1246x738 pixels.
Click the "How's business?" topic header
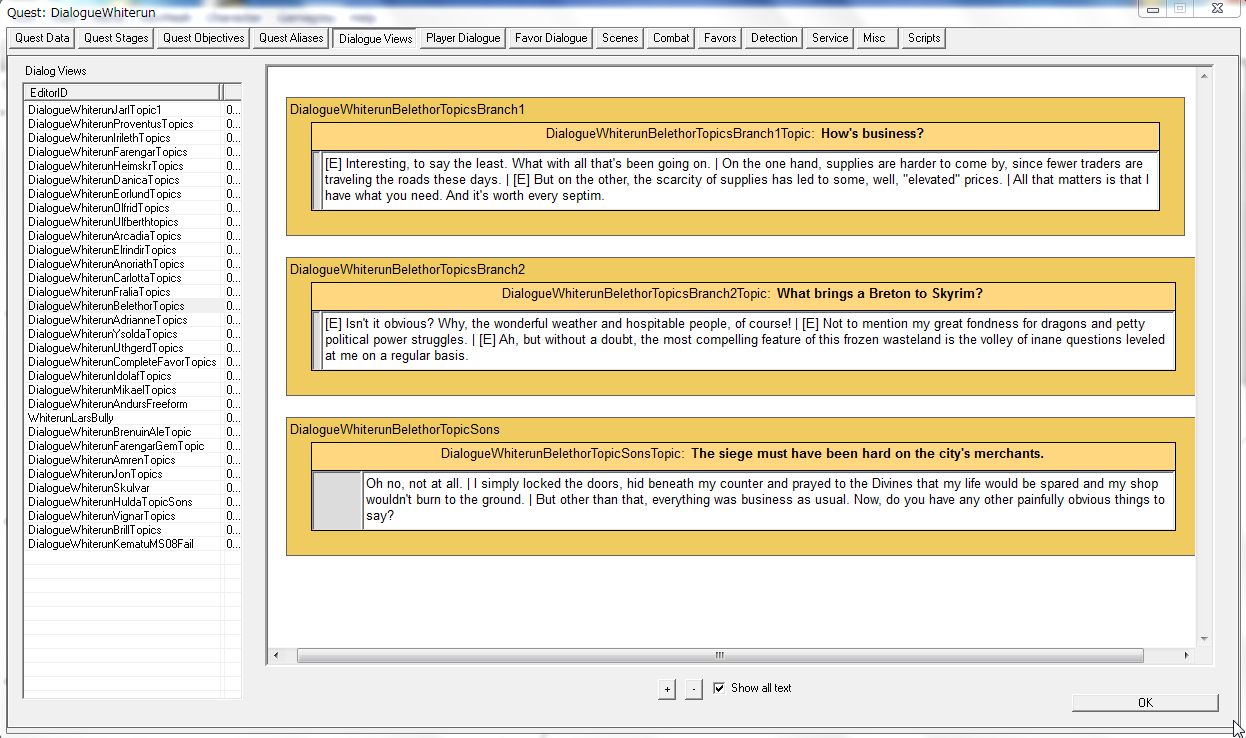(735, 135)
